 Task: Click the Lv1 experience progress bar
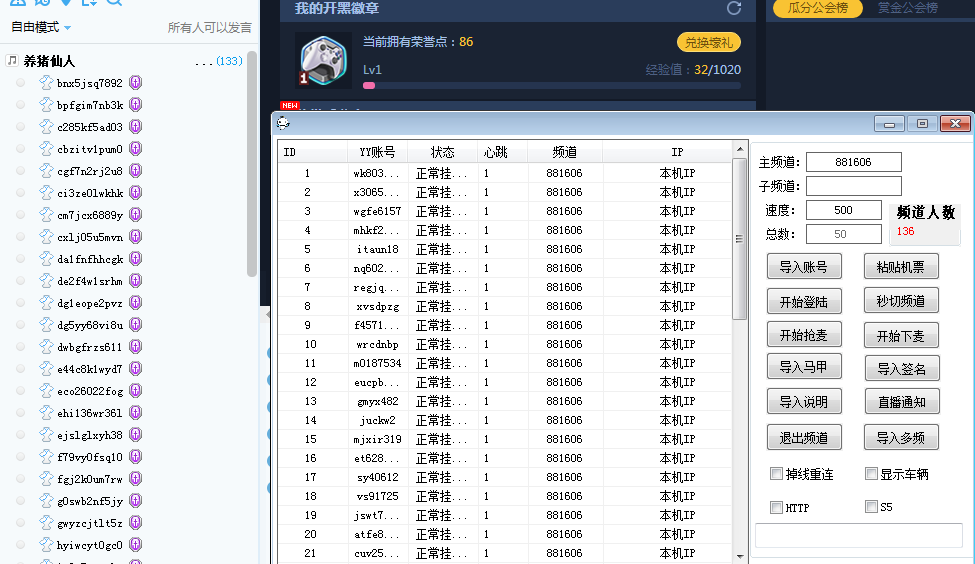[552, 85]
